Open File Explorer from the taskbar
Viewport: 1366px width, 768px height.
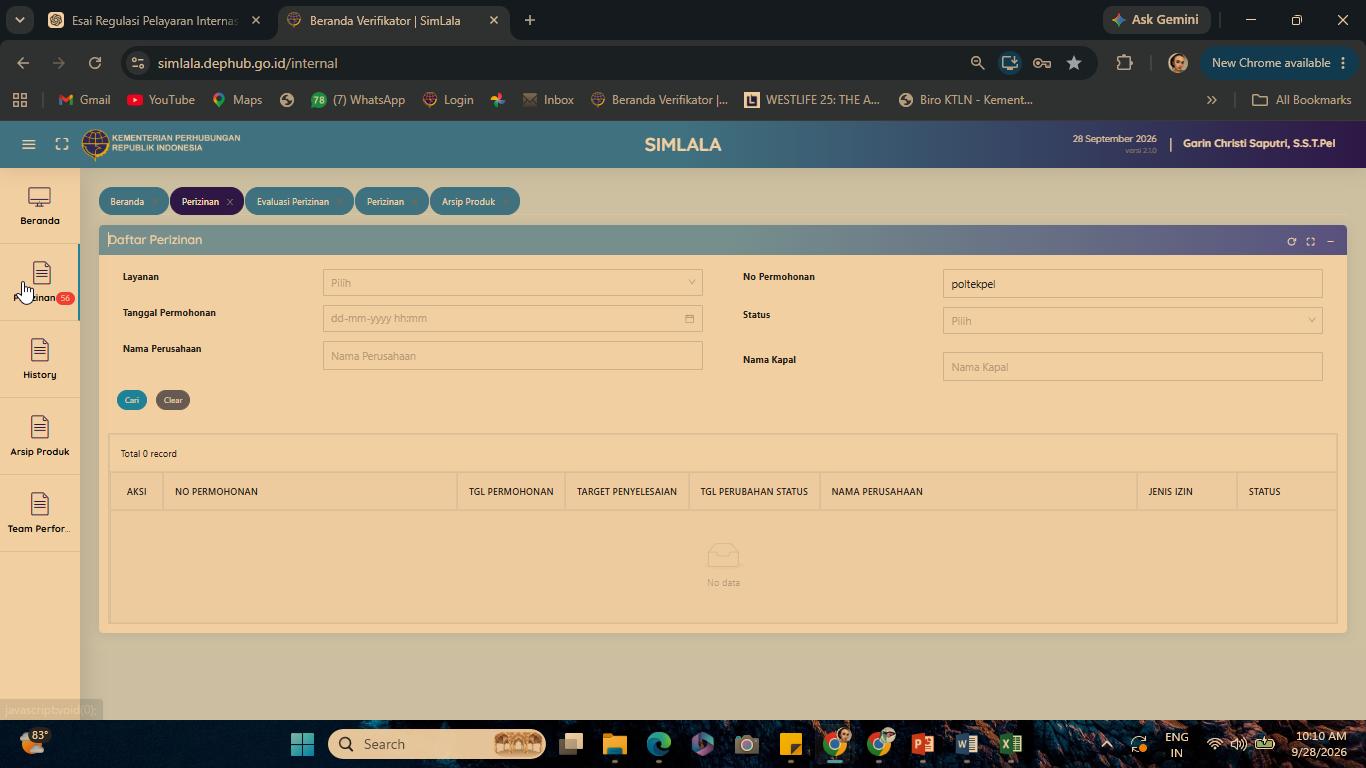tap(614, 744)
